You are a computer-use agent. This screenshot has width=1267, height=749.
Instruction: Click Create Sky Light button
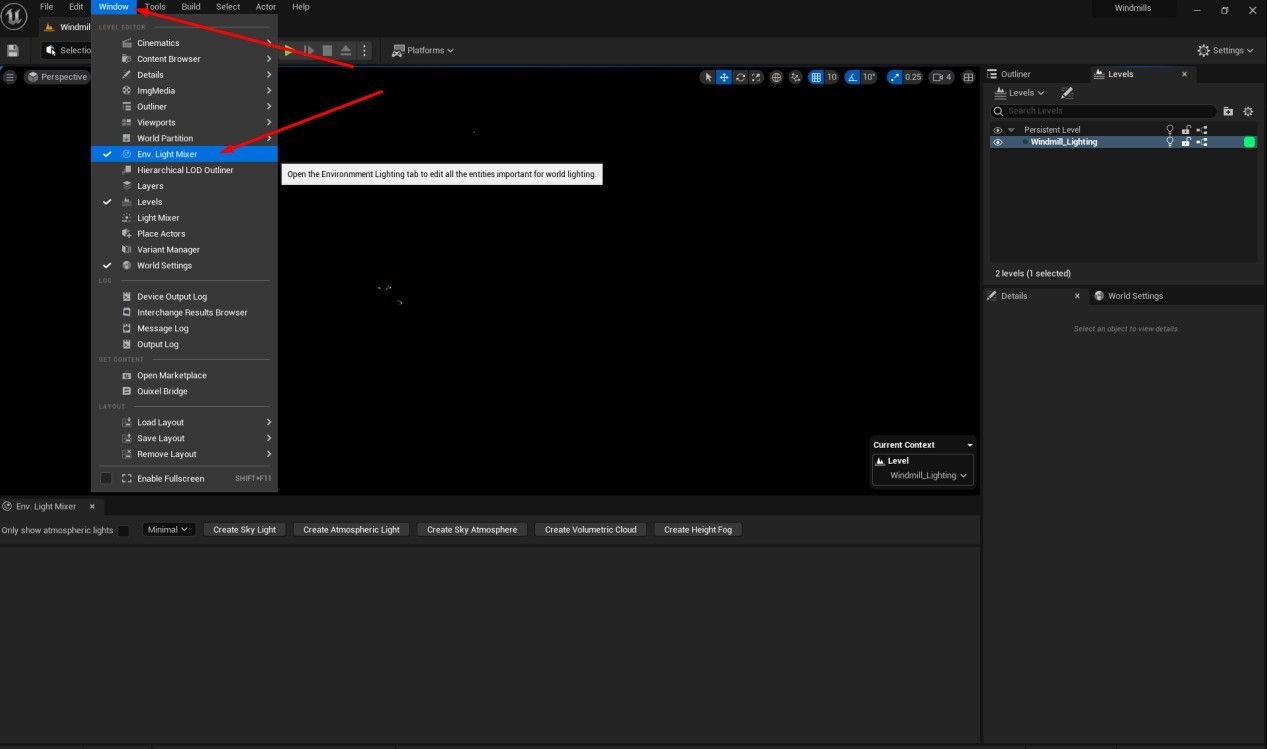(x=245, y=529)
